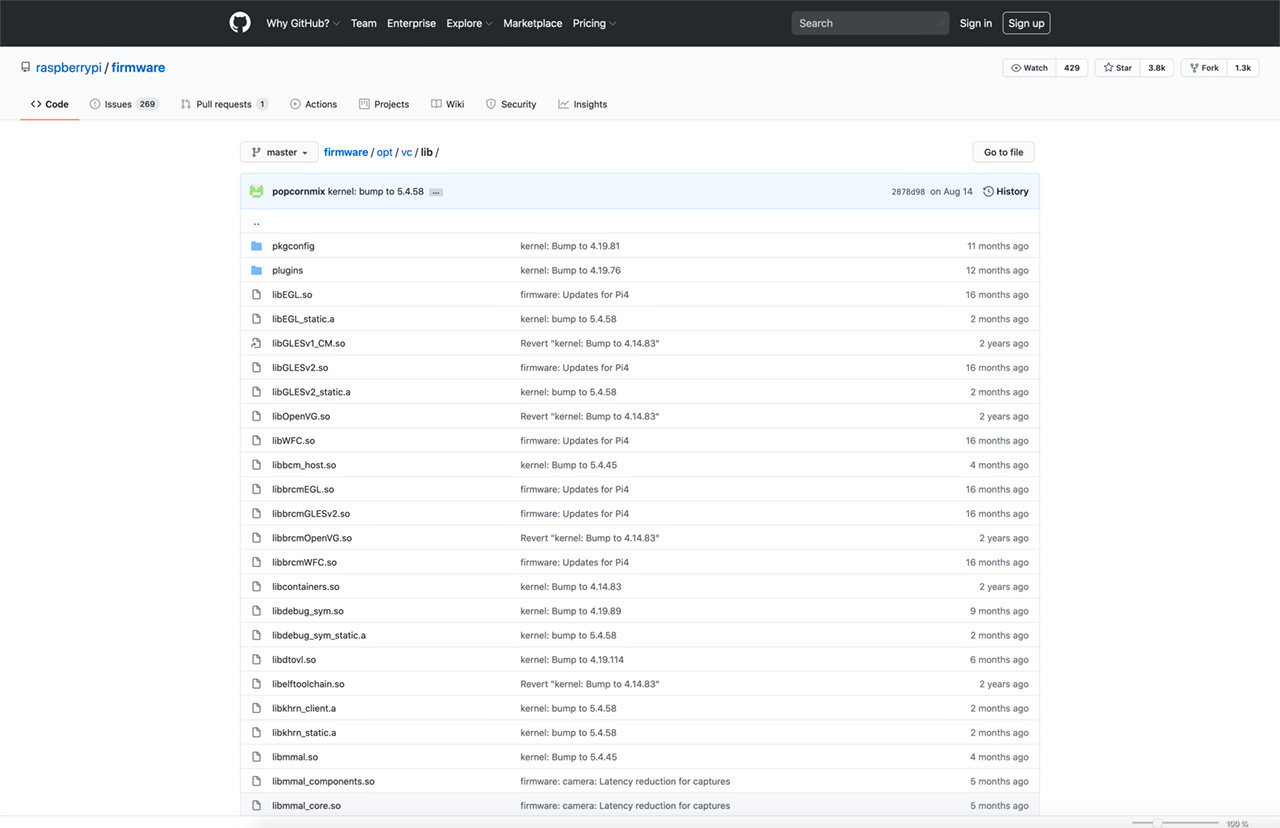Open the plugins folder icon
1280x828 pixels.
point(256,270)
